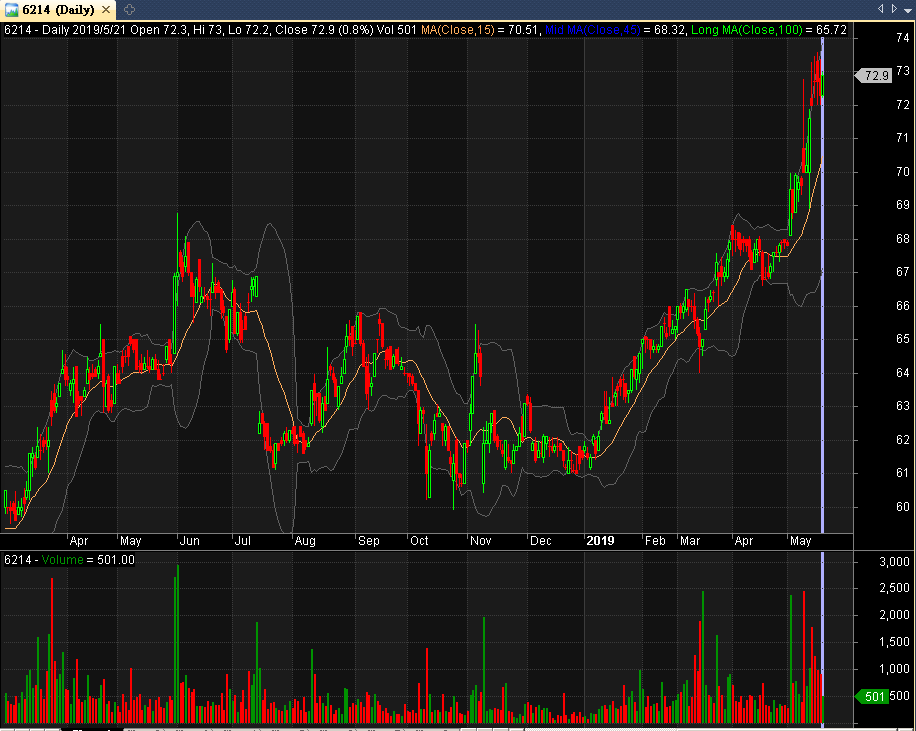916x731 pixels.
Task: Click the Nov month label on time axis
Action: pos(480,541)
